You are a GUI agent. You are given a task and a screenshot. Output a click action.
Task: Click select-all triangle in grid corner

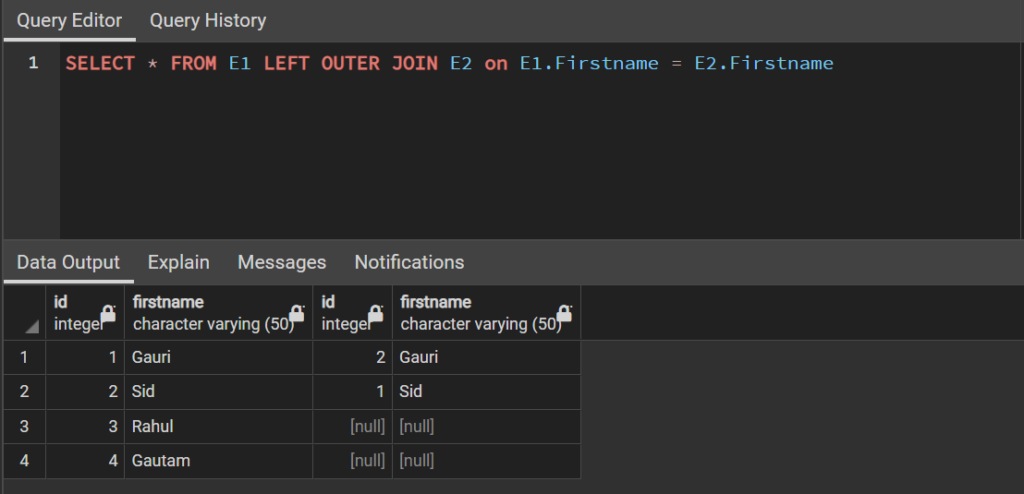[x=31, y=326]
